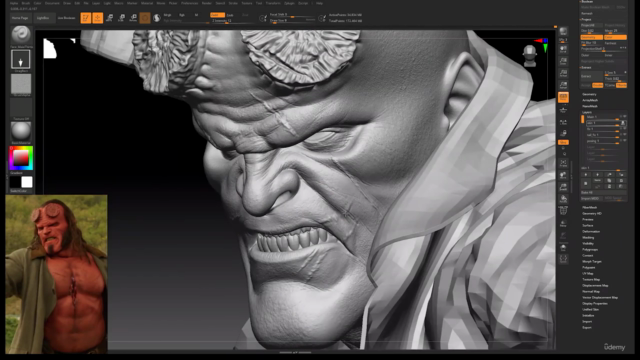The image size is (640, 360).
Task: Adjust the Draw Size slider
Action: click(292, 20)
